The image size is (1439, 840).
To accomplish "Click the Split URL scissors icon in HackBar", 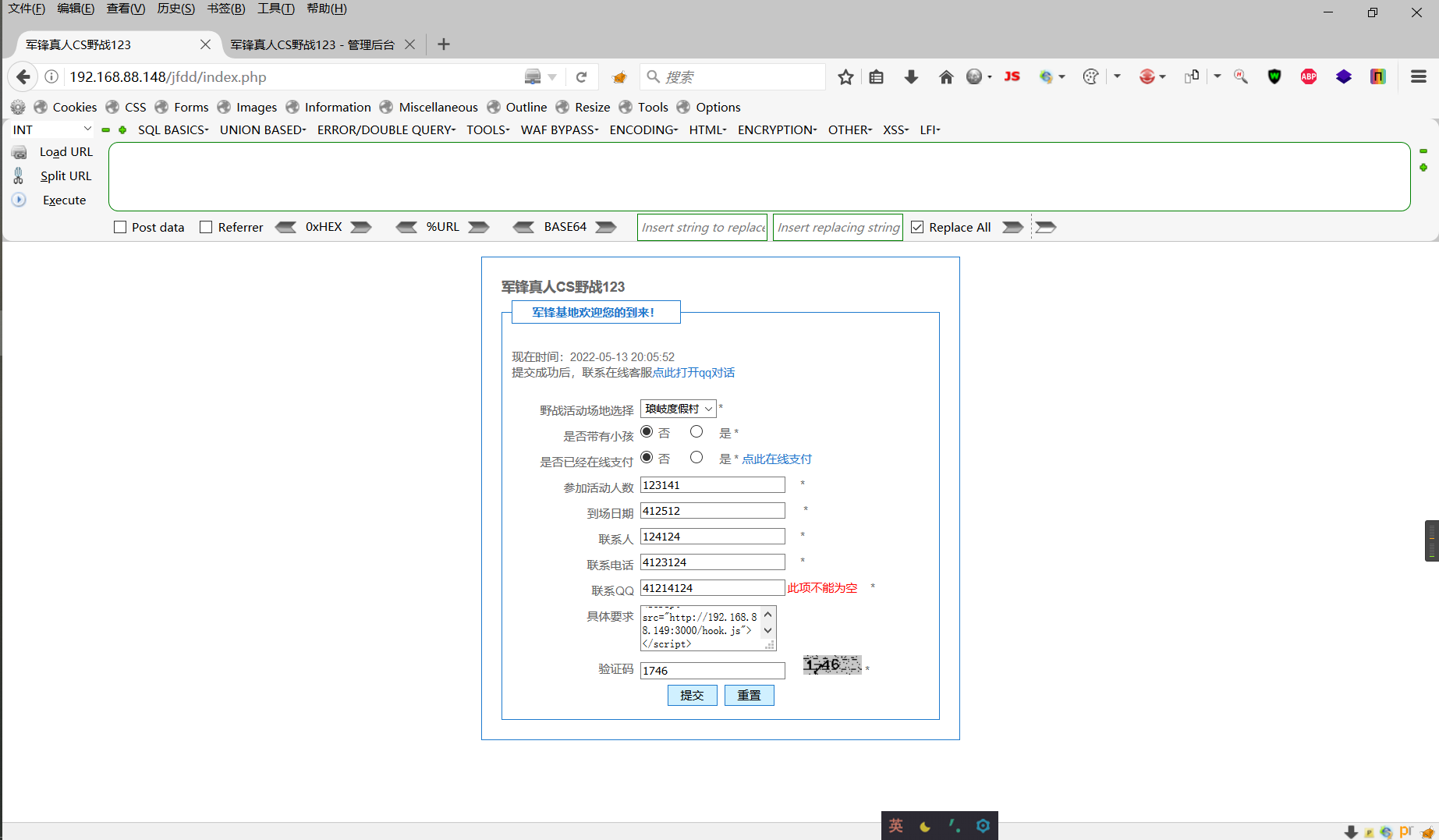I will click(18, 175).
